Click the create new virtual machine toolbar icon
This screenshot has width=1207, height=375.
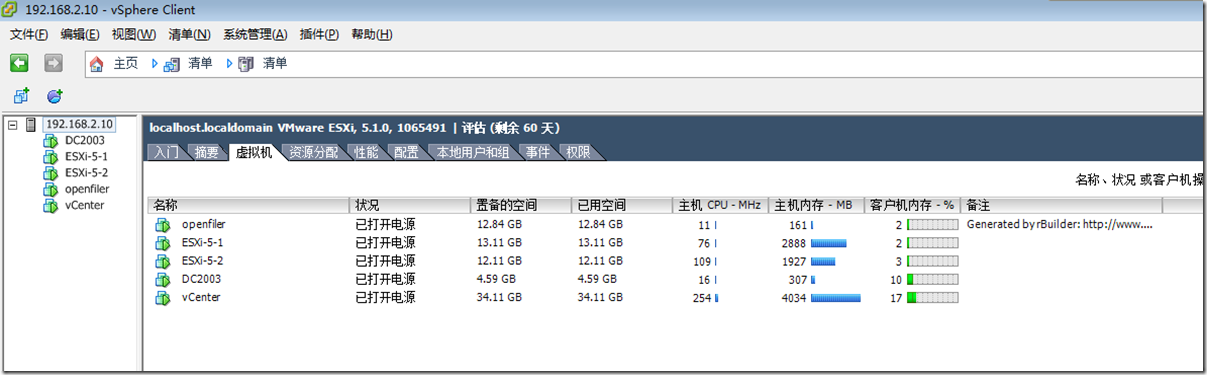[21, 96]
